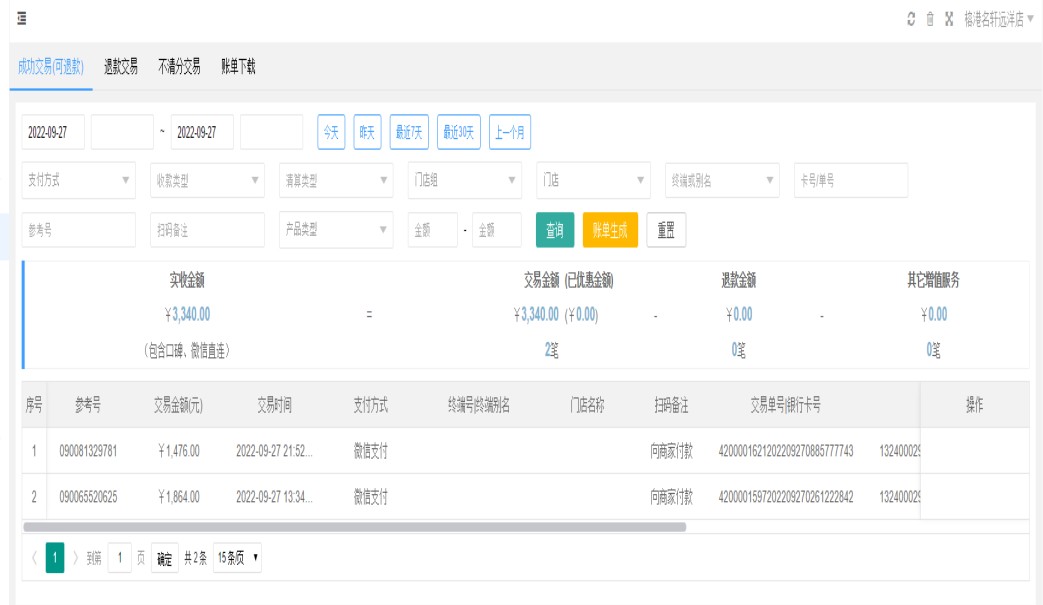The height and width of the screenshot is (605, 1043).
Task: Switch to the 退款交易 tab
Action: (x=121, y=67)
